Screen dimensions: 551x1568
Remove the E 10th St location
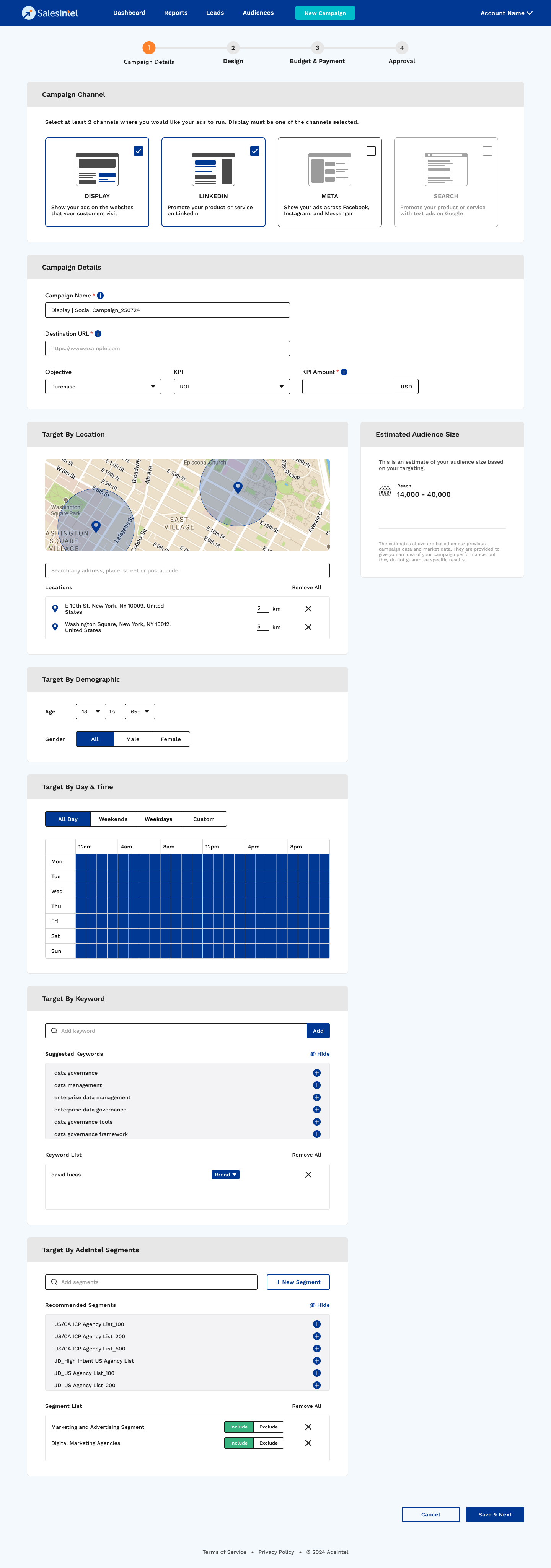click(x=308, y=609)
